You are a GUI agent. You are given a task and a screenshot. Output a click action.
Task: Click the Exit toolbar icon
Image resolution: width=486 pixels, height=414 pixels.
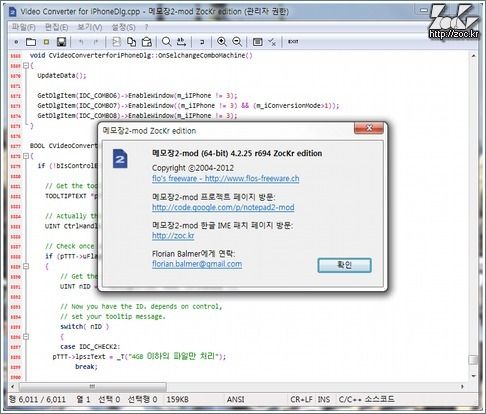(x=293, y=42)
